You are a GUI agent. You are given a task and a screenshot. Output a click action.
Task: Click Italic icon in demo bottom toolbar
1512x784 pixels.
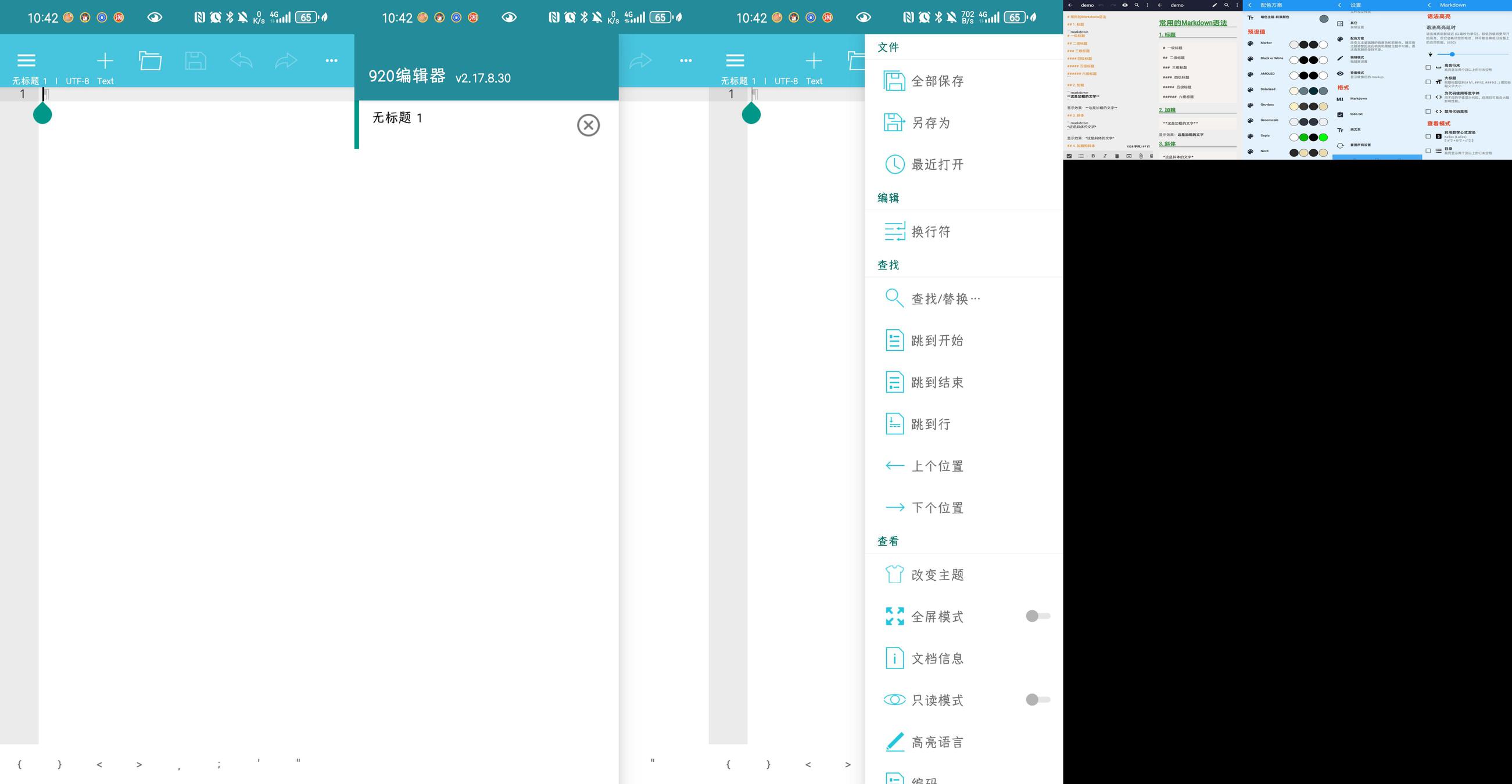1105,156
